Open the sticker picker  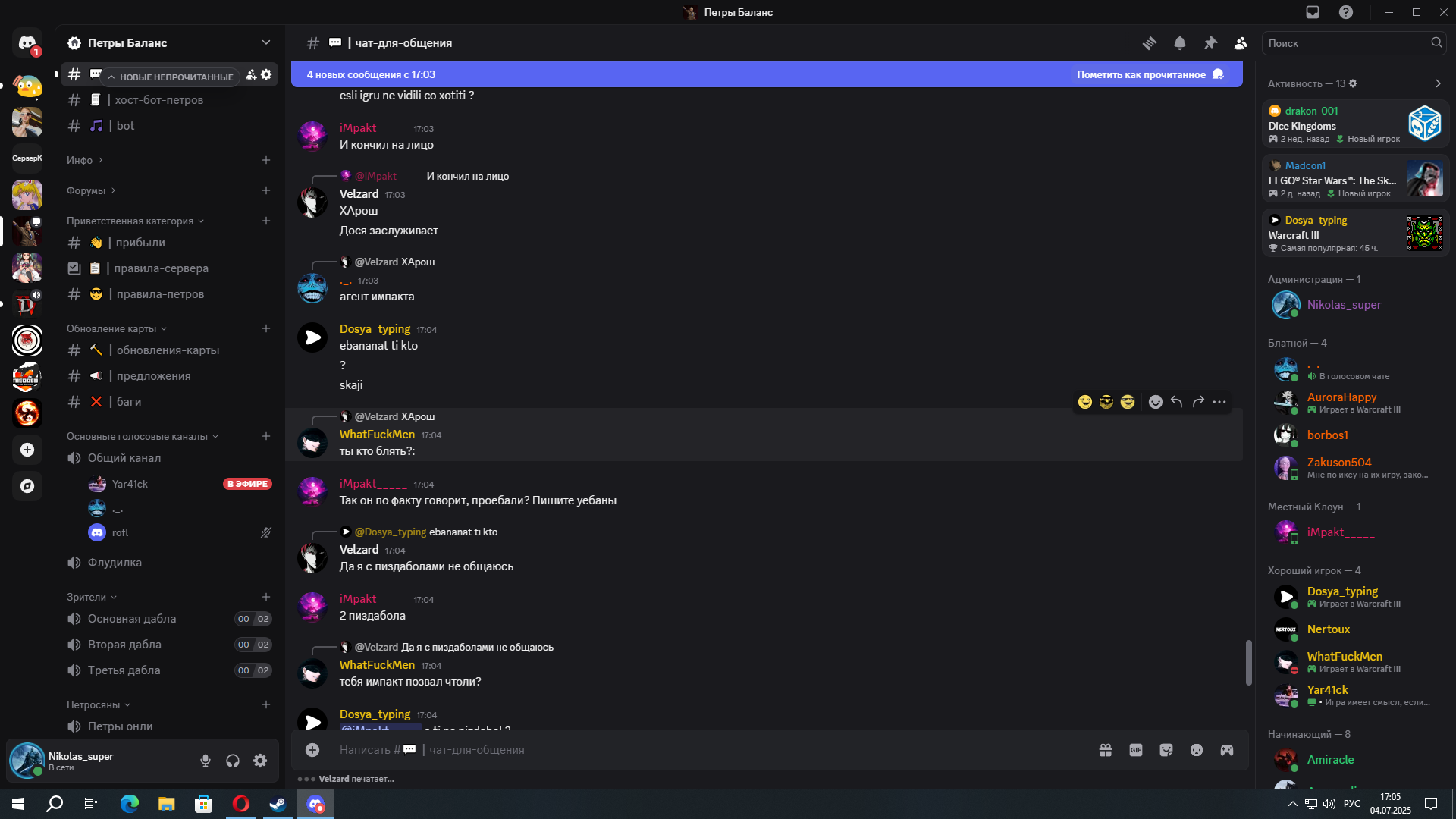click(x=1166, y=750)
